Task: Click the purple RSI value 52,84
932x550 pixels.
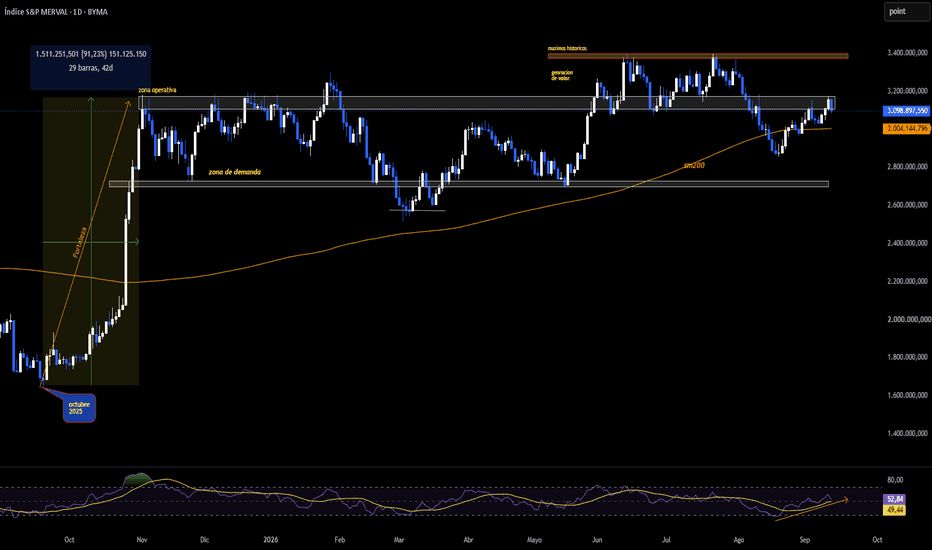Action: coord(895,499)
